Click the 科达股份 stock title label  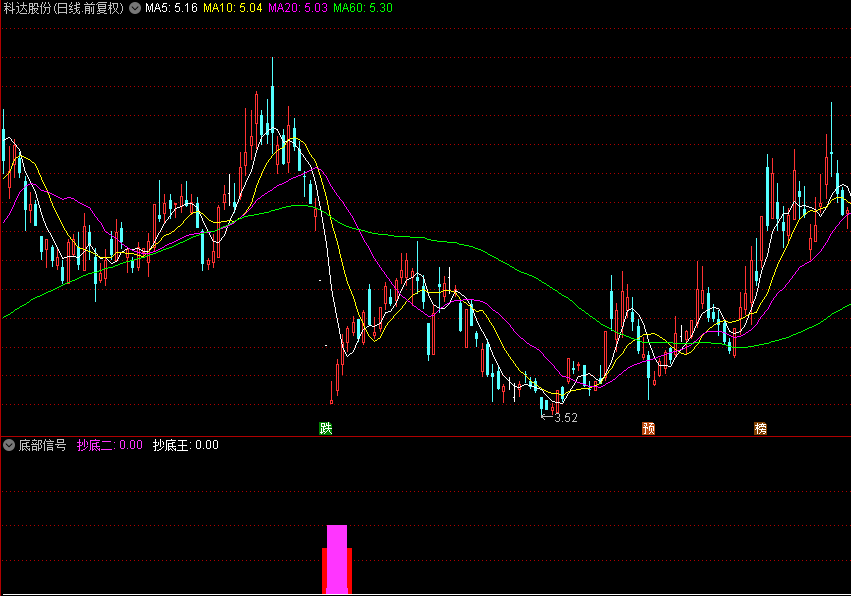[x=64, y=8]
